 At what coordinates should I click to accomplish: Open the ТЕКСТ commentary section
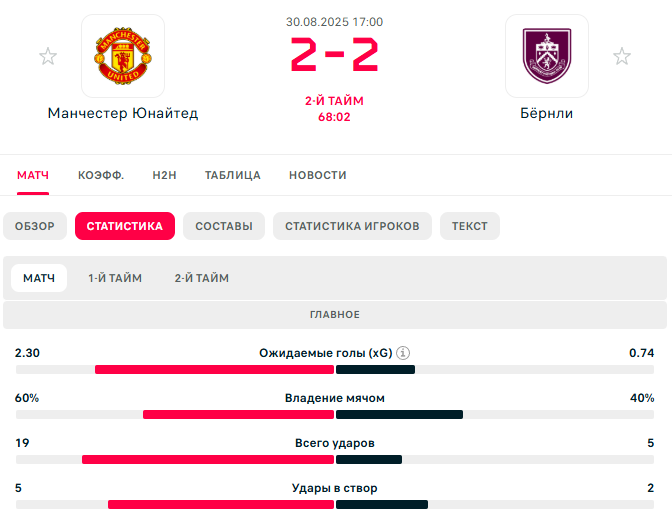click(470, 226)
